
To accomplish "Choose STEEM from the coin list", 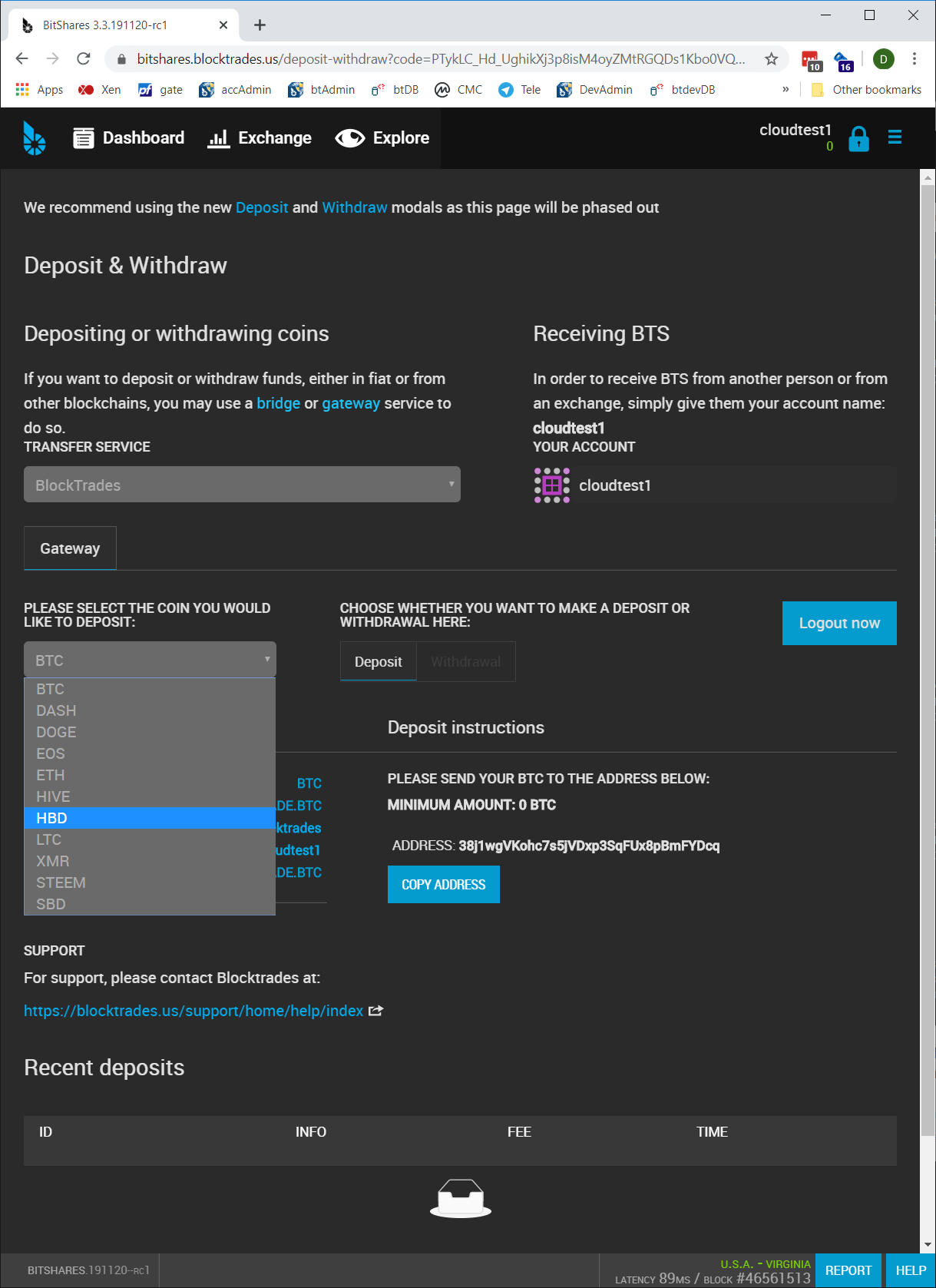I will pos(150,882).
